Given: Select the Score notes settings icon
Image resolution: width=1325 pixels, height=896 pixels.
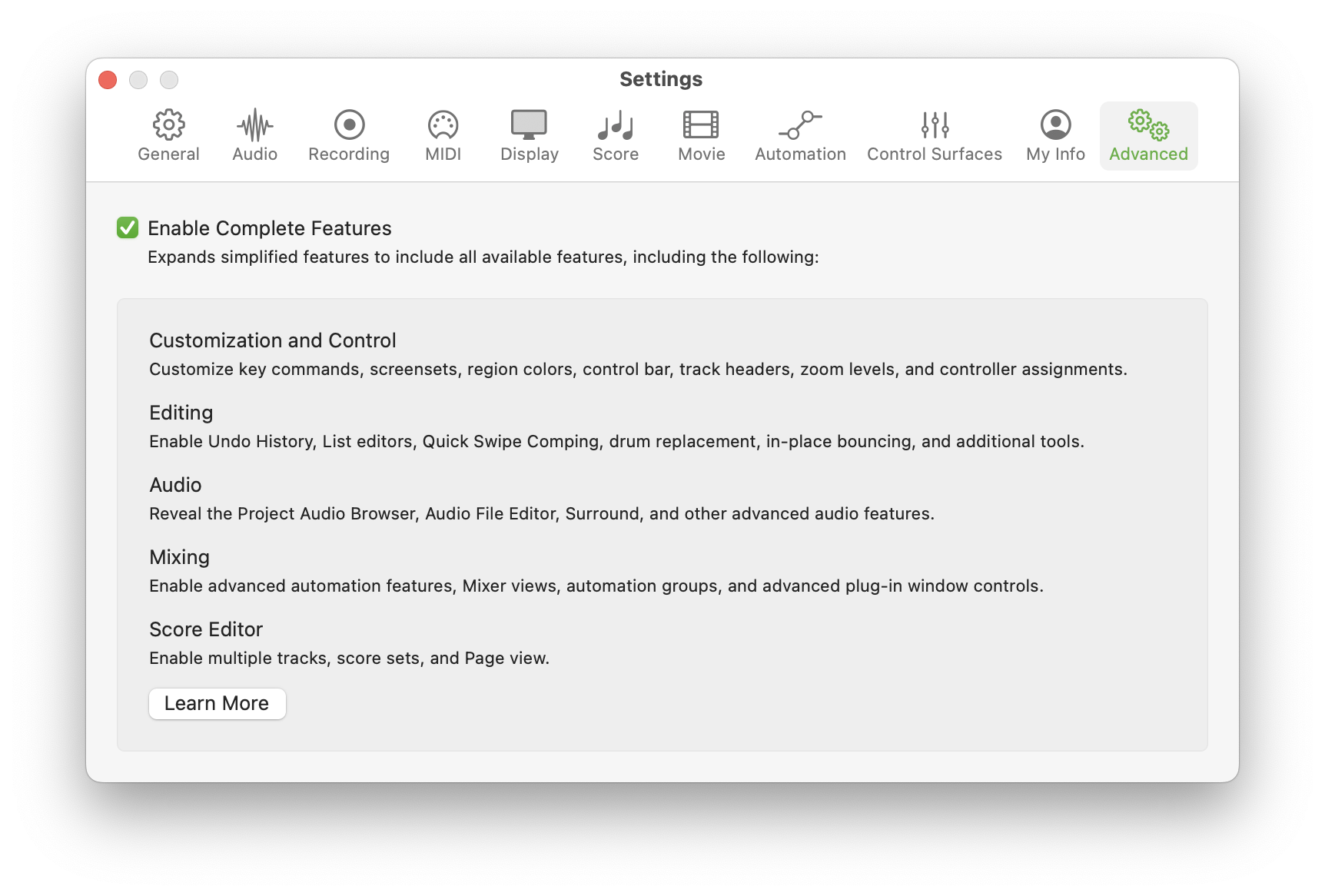Looking at the screenshot, I should 616,124.
